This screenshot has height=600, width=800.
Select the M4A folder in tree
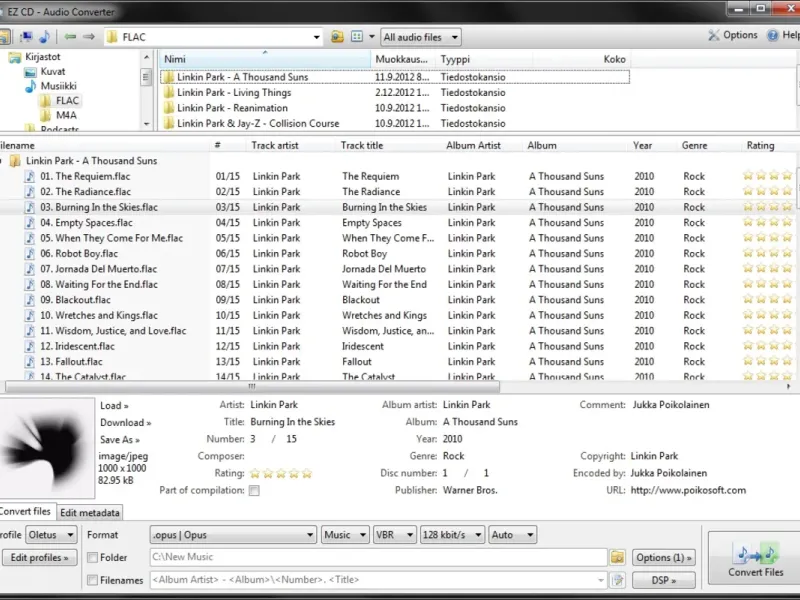[x=66, y=116]
